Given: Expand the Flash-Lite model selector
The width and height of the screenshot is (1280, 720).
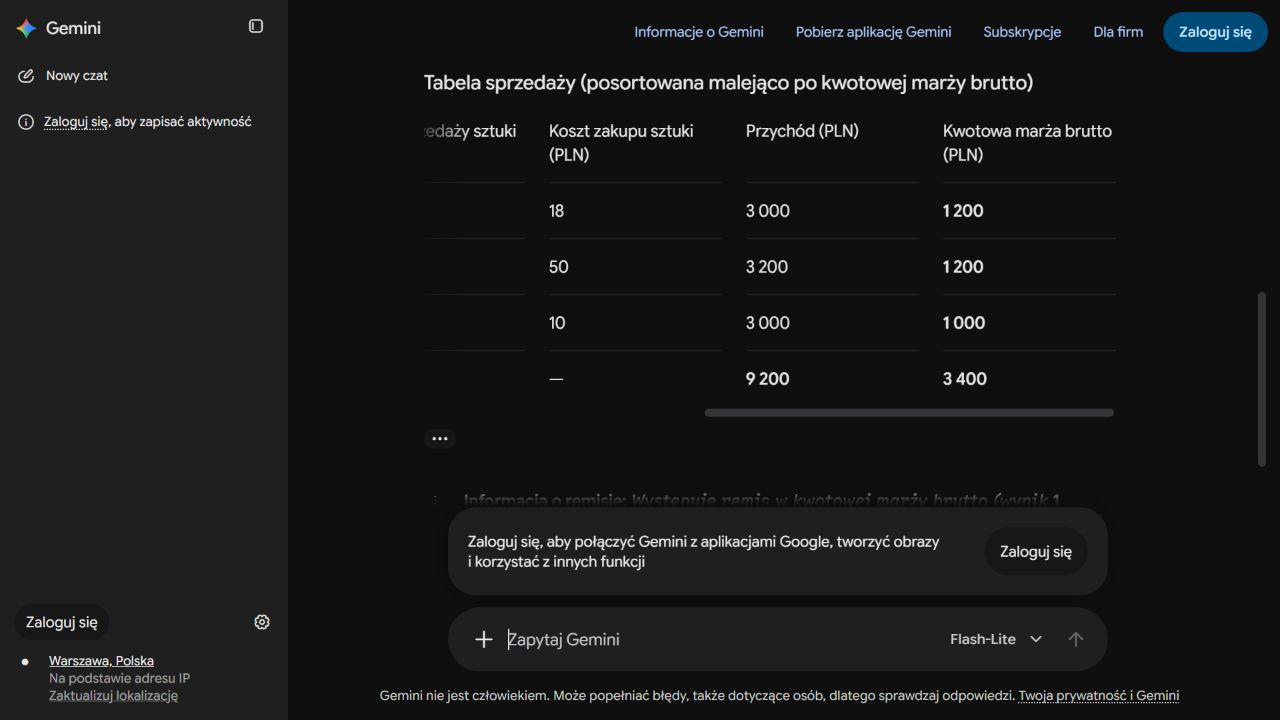Looking at the screenshot, I should point(996,639).
